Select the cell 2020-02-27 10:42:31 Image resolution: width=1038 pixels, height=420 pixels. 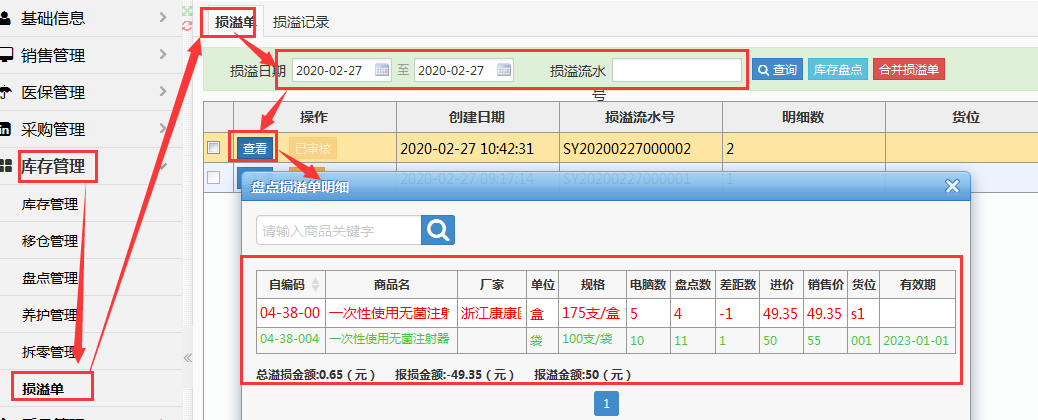478,148
